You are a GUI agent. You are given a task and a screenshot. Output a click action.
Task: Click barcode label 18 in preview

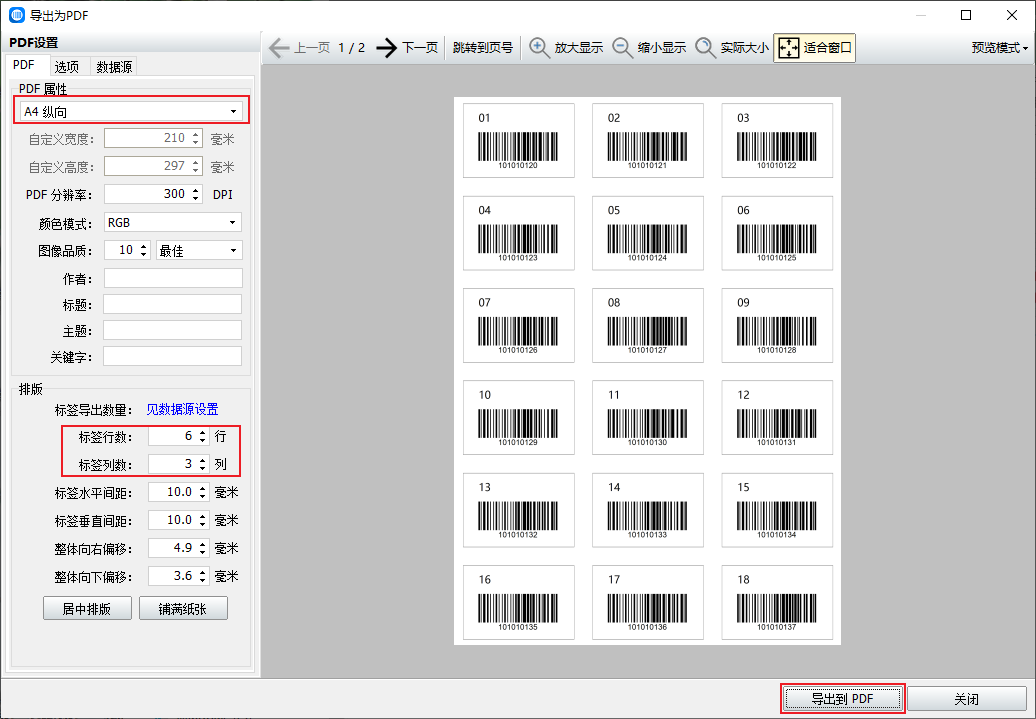coord(777,603)
